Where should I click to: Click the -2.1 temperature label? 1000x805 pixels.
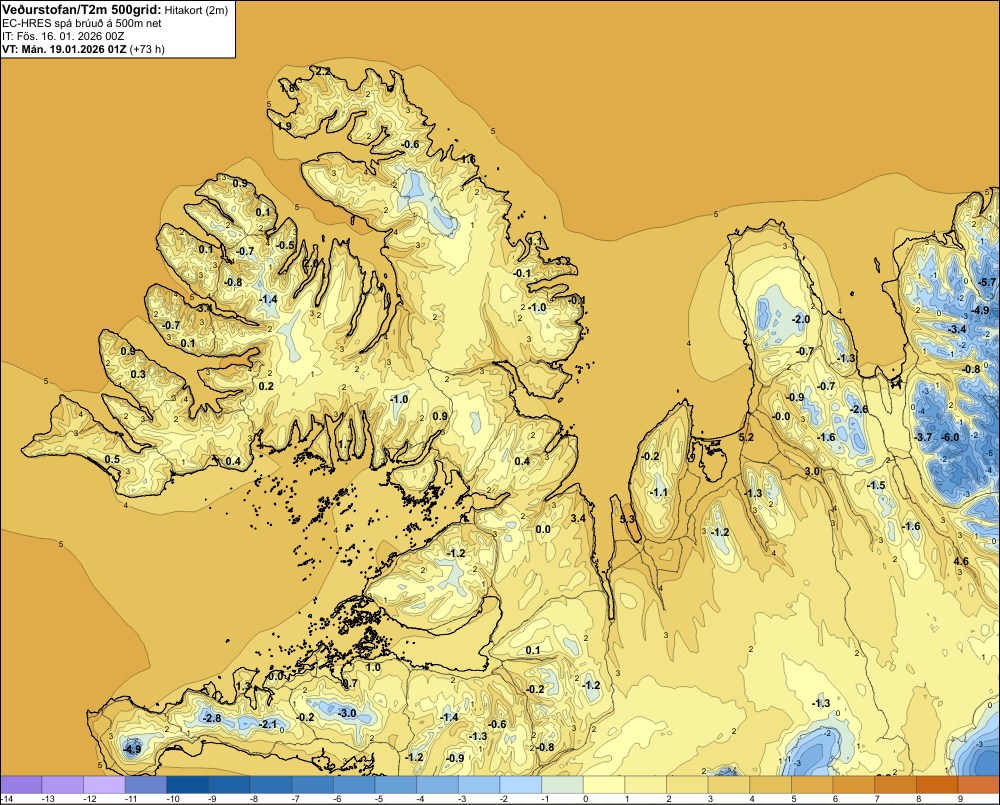click(268, 724)
